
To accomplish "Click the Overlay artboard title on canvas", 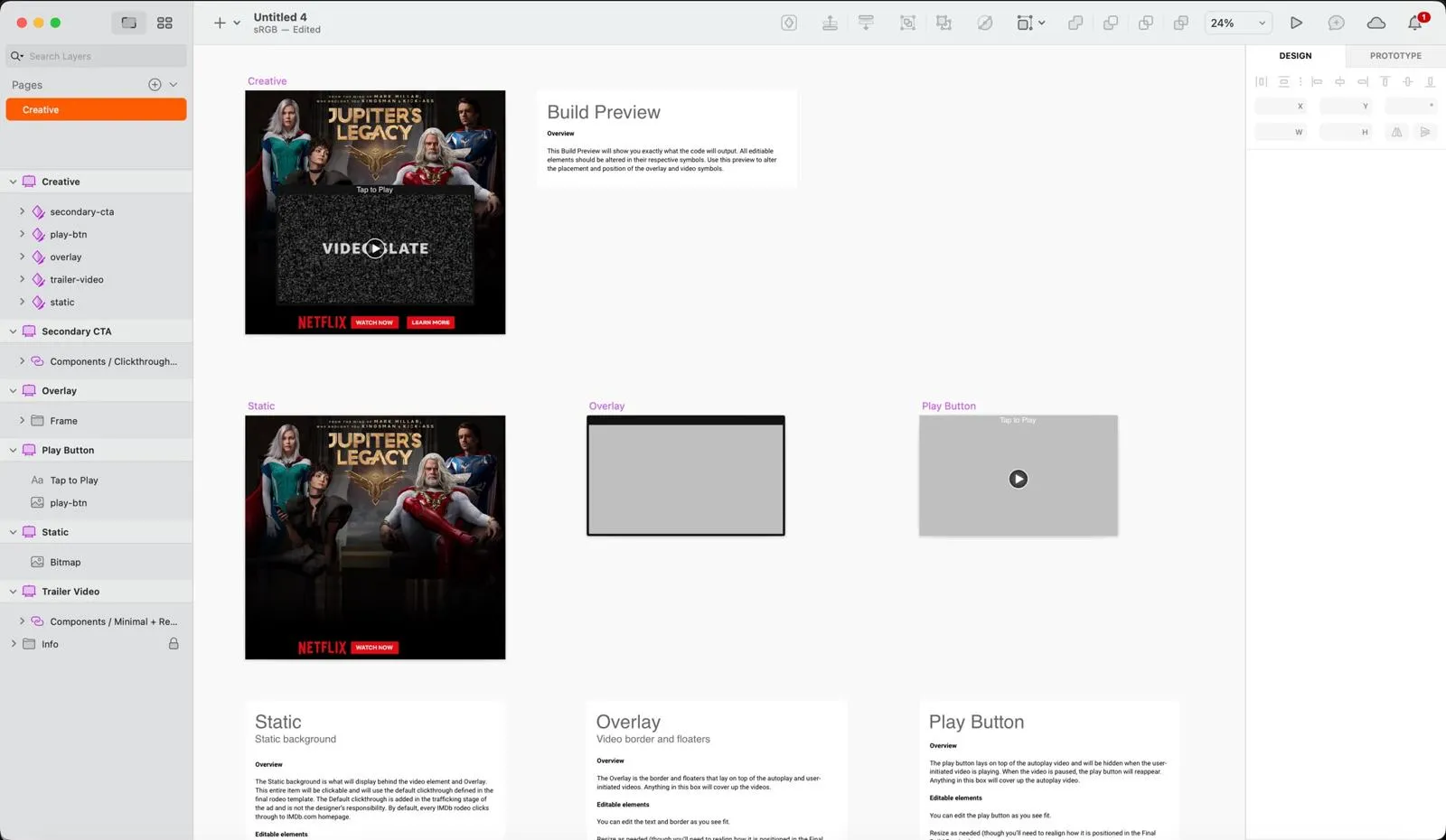I will 606,406.
